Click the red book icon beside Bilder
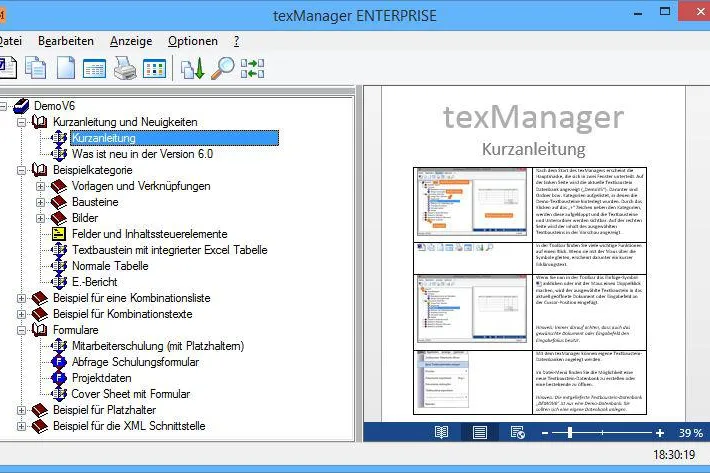Screen dimensions: 710x473 [59, 218]
